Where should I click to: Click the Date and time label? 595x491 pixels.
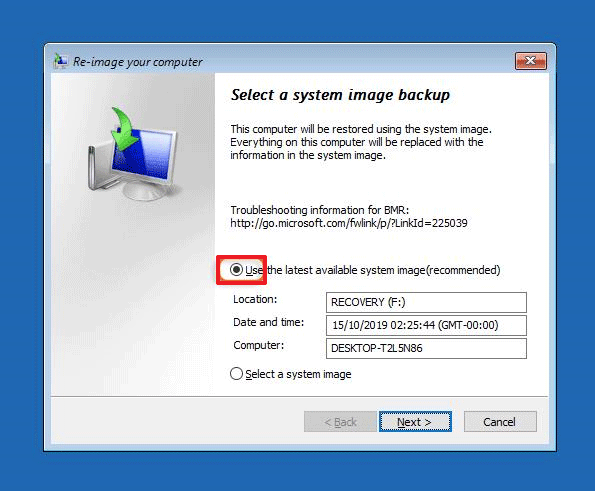pyautogui.click(x=268, y=322)
